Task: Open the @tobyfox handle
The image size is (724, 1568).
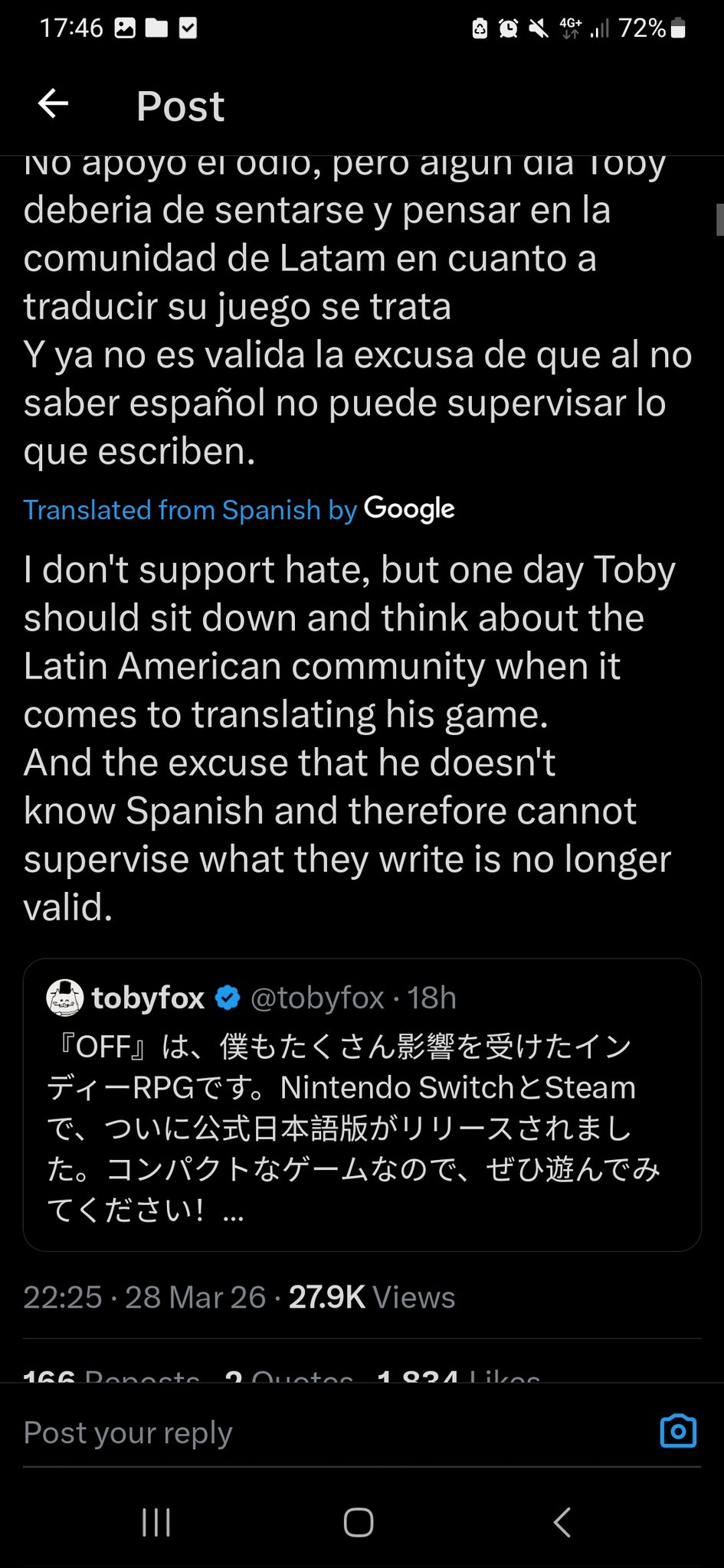Action: point(317,998)
